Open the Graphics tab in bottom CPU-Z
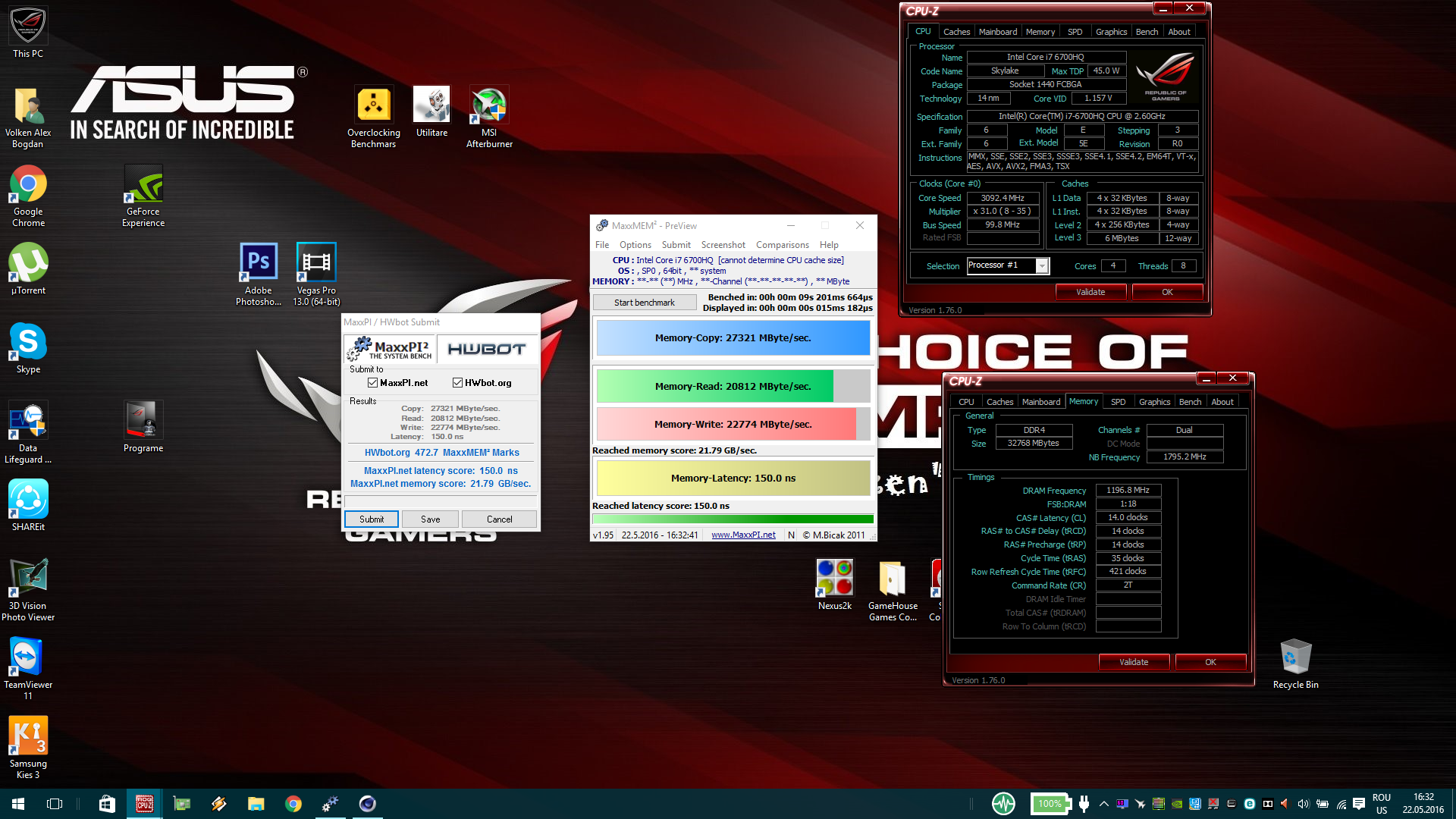 [x=1154, y=402]
